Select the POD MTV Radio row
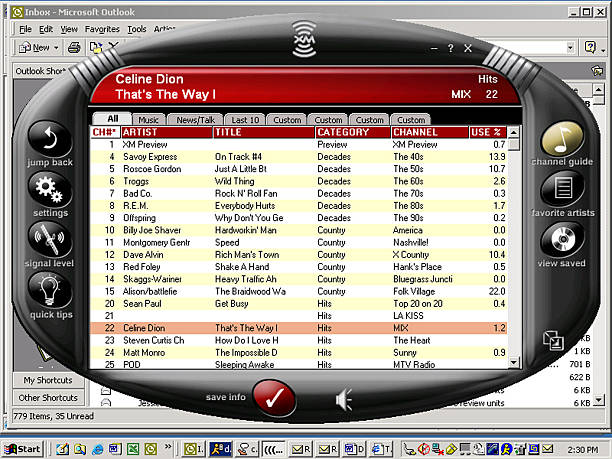Screen dimensions: 612x459 pyautogui.click(x=299, y=364)
